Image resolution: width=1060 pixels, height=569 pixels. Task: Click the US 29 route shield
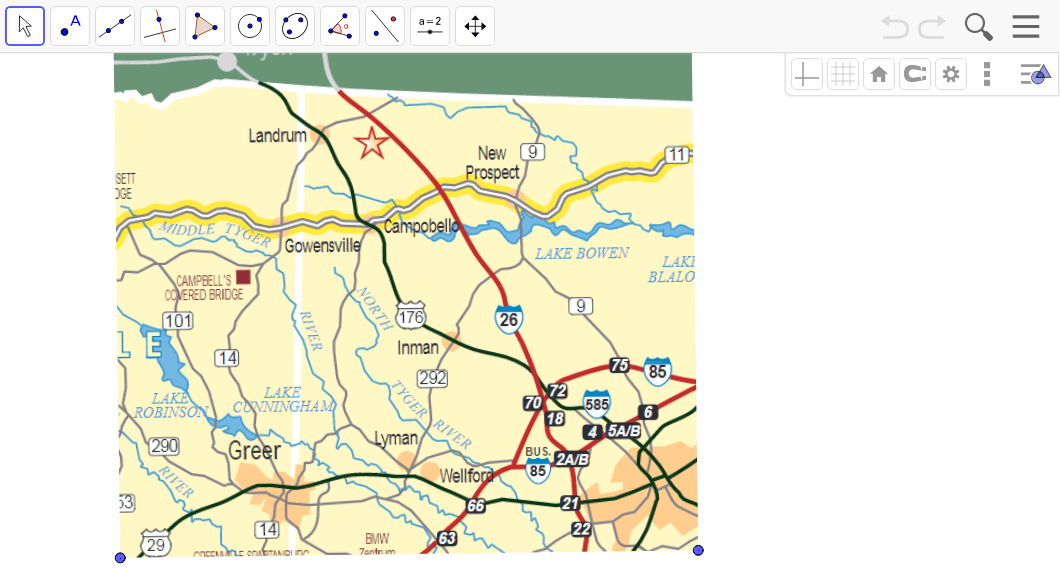155,544
